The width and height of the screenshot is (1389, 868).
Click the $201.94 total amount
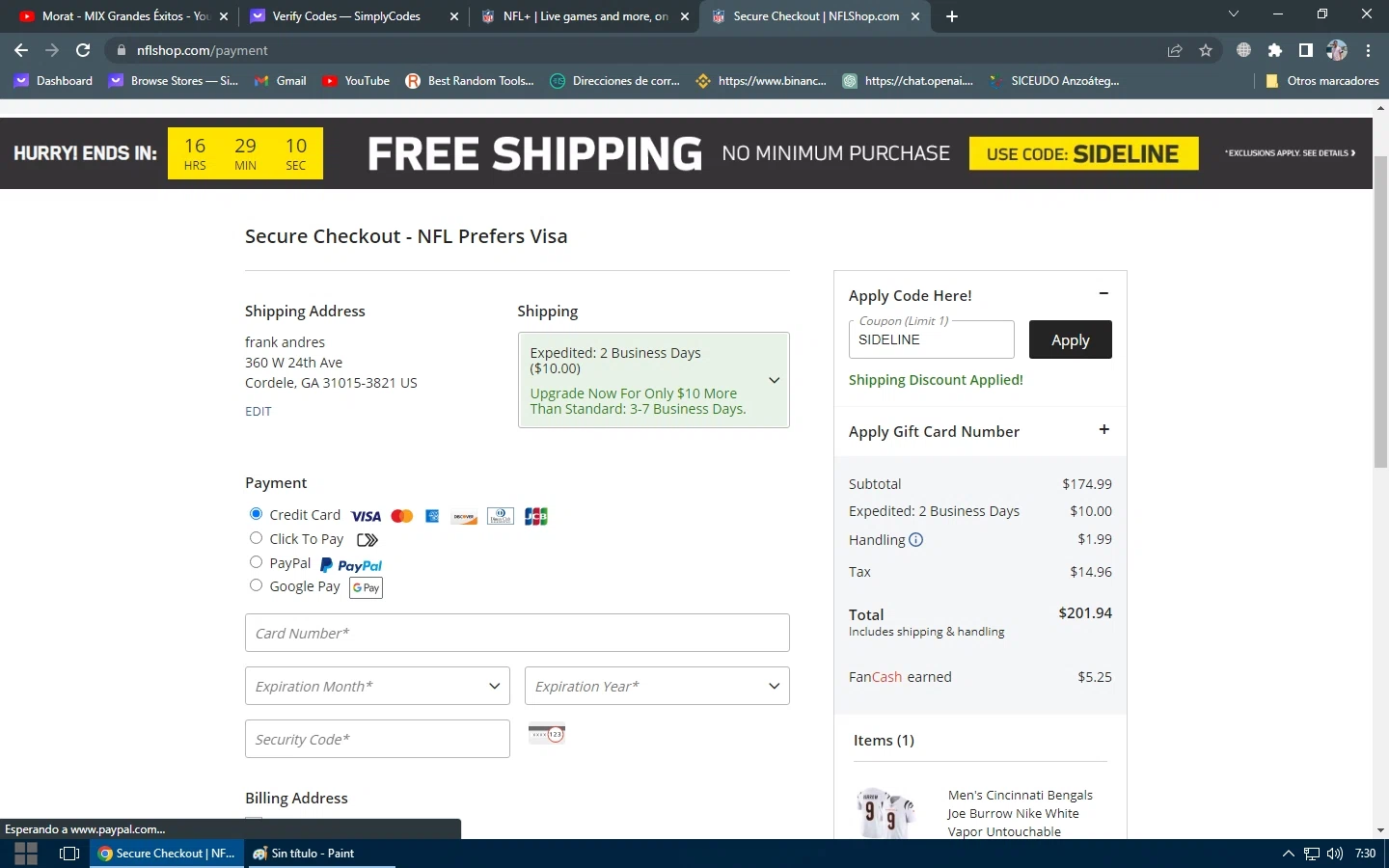pyautogui.click(x=1085, y=613)
